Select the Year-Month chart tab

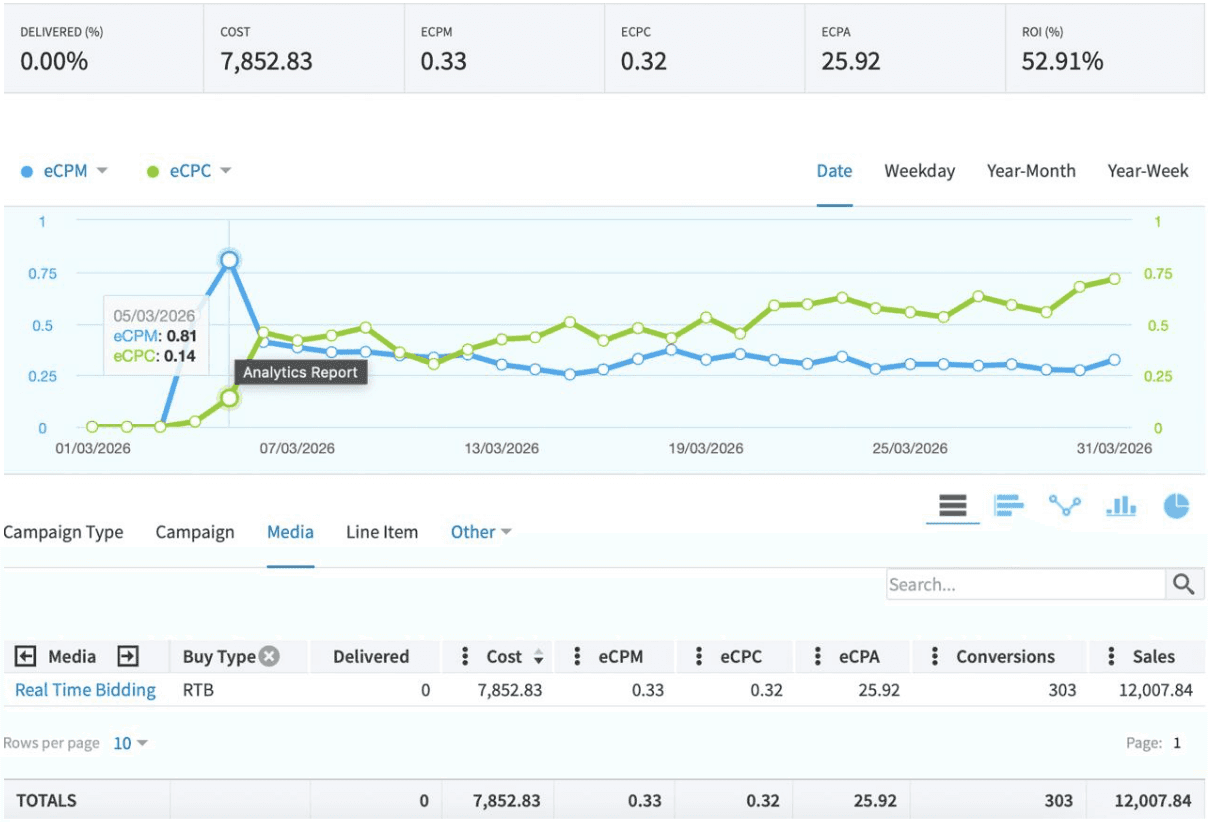[x=1031, y=171]
